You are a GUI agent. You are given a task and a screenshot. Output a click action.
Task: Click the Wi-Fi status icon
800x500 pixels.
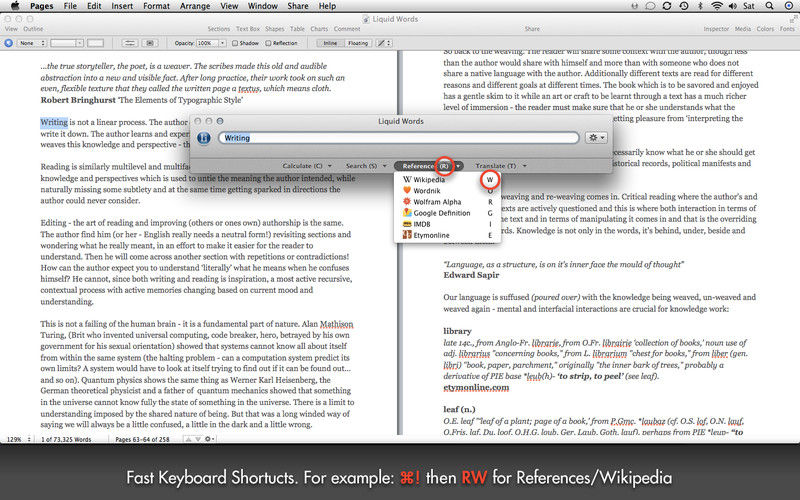click(x=717, y=6)
